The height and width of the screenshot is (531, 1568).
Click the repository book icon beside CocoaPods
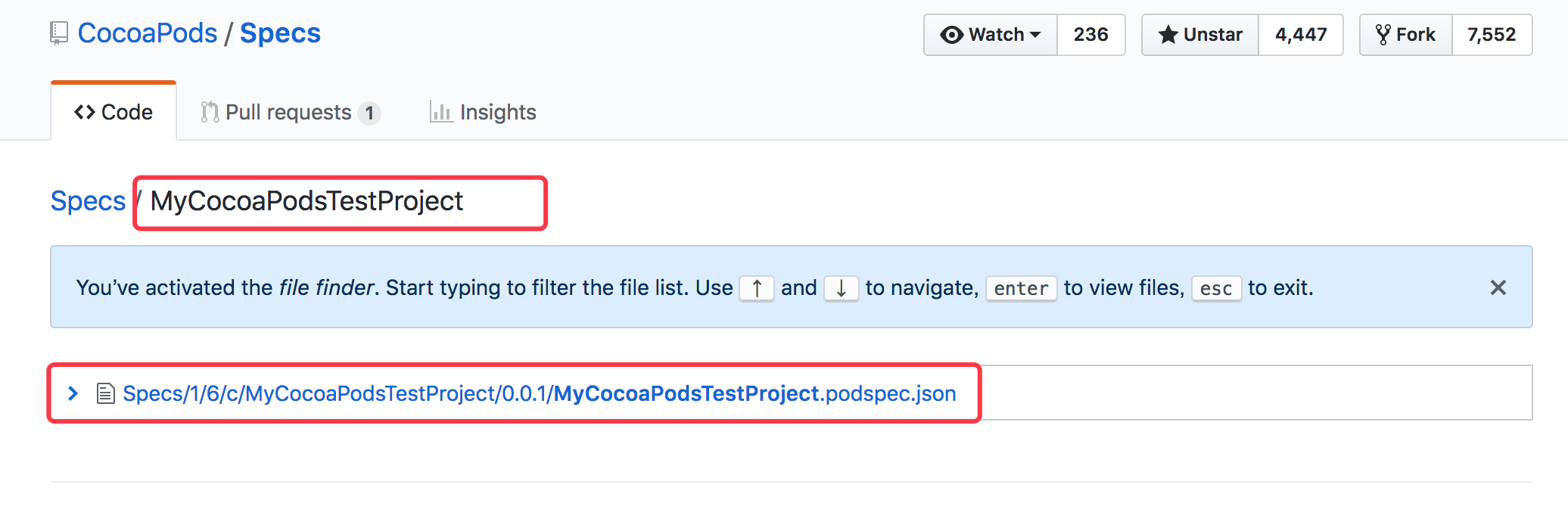(58, 33)
